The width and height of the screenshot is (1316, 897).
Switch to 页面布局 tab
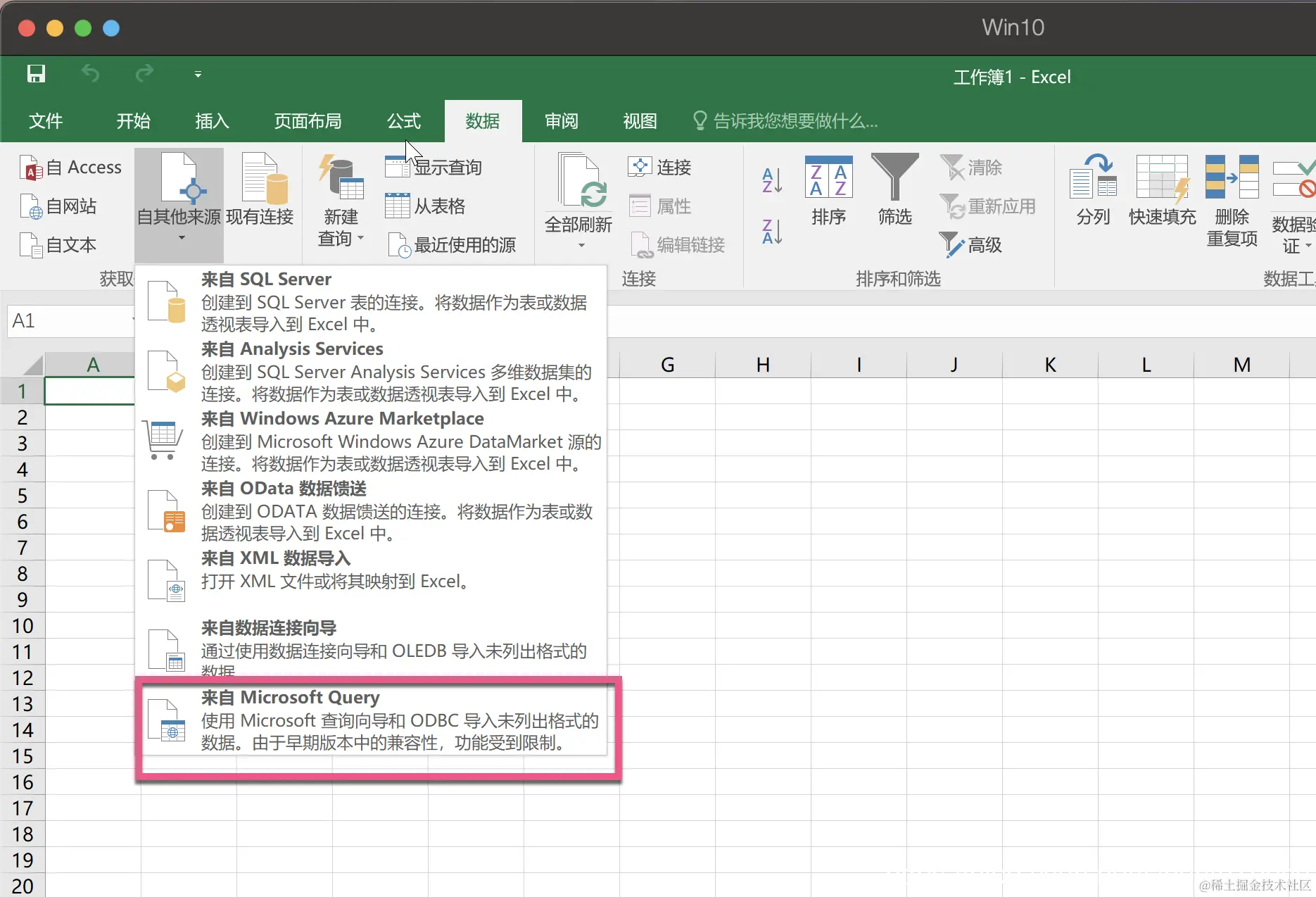point(308,121)
